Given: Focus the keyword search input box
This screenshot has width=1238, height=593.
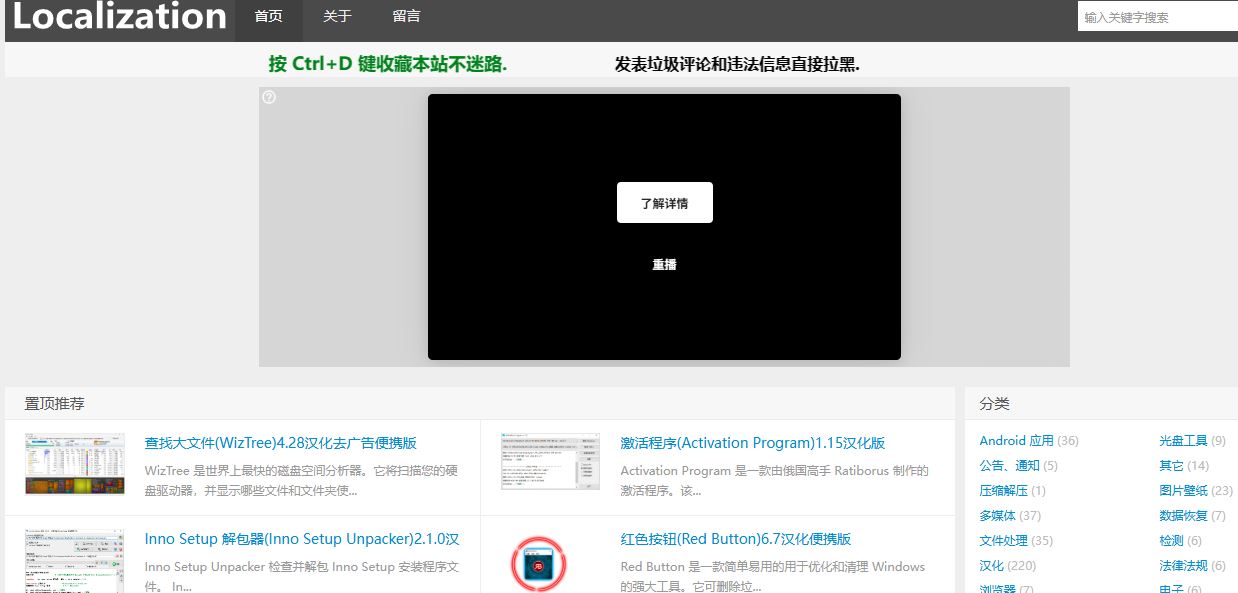Looking at the screenshot, I should [x=1157, y=17].
